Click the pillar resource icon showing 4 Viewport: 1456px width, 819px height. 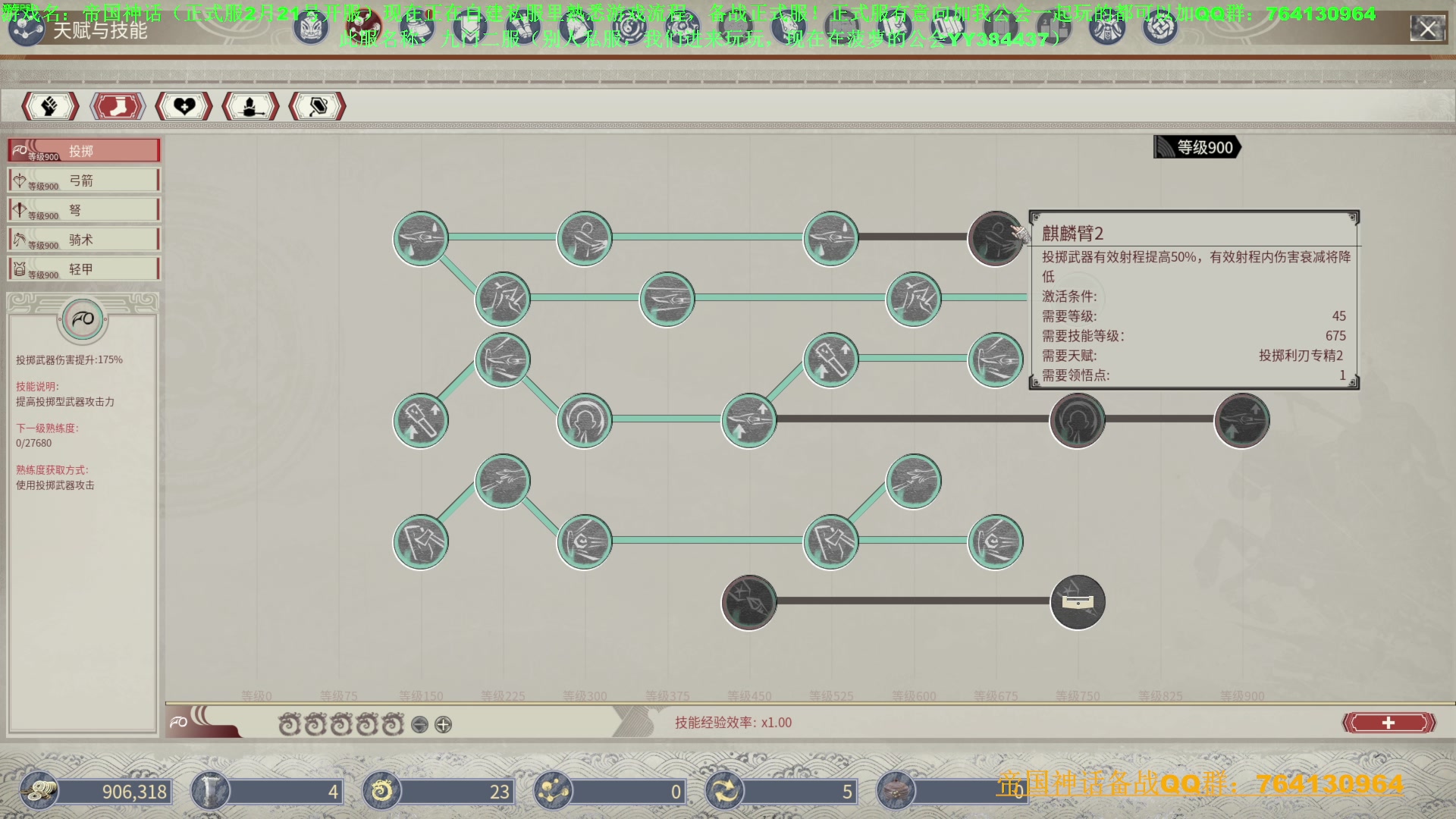click(x=210, y=791)
